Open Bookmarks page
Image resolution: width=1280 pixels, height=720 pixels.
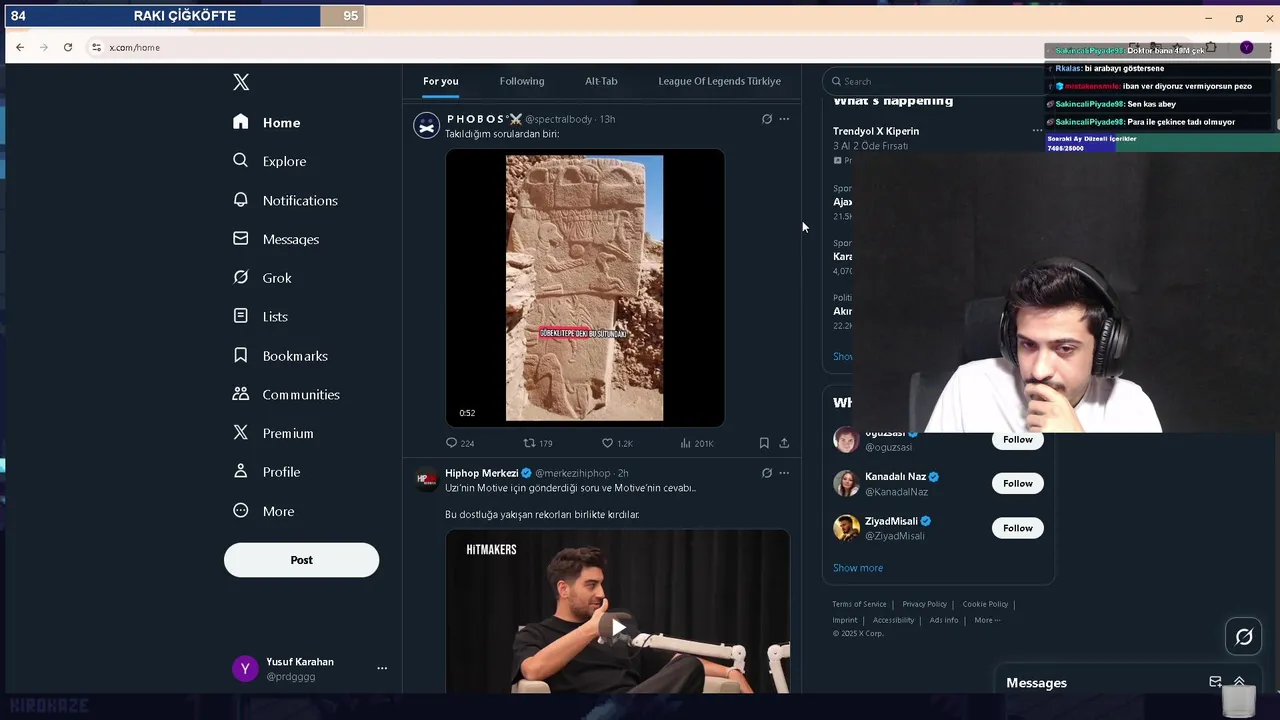point(280,355)
